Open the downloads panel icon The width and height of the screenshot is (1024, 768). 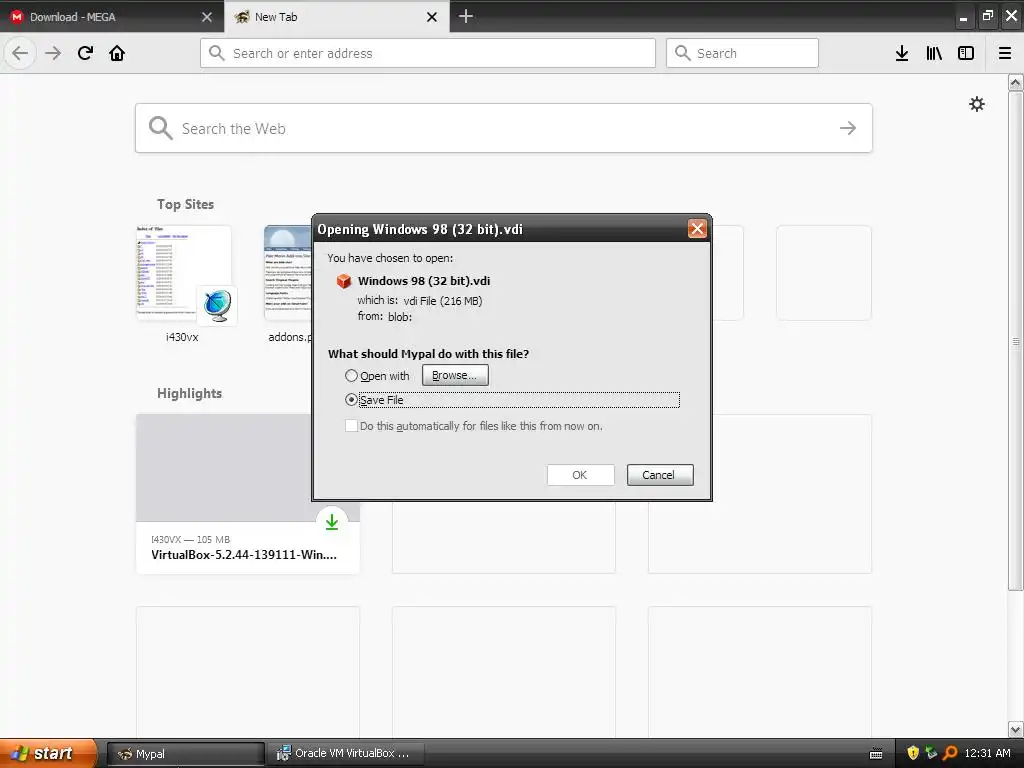click(902, 53)
